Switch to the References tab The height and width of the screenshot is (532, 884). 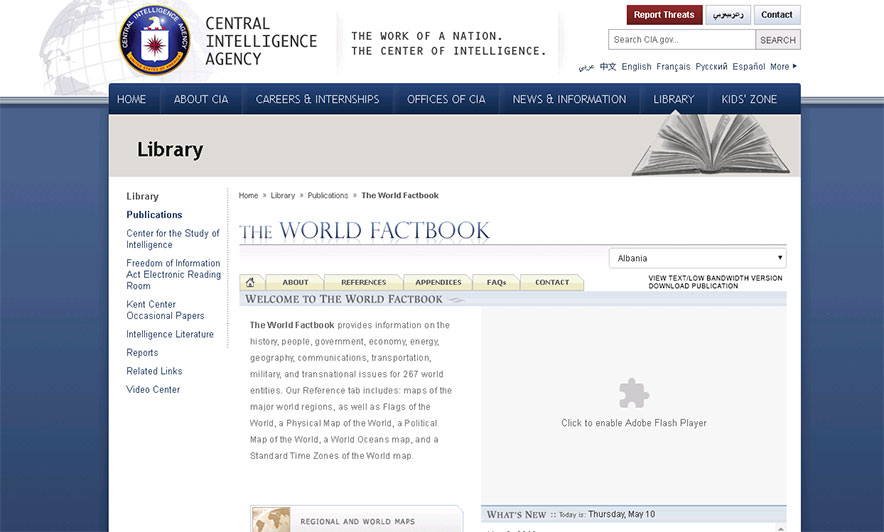[x=363, y=282]
